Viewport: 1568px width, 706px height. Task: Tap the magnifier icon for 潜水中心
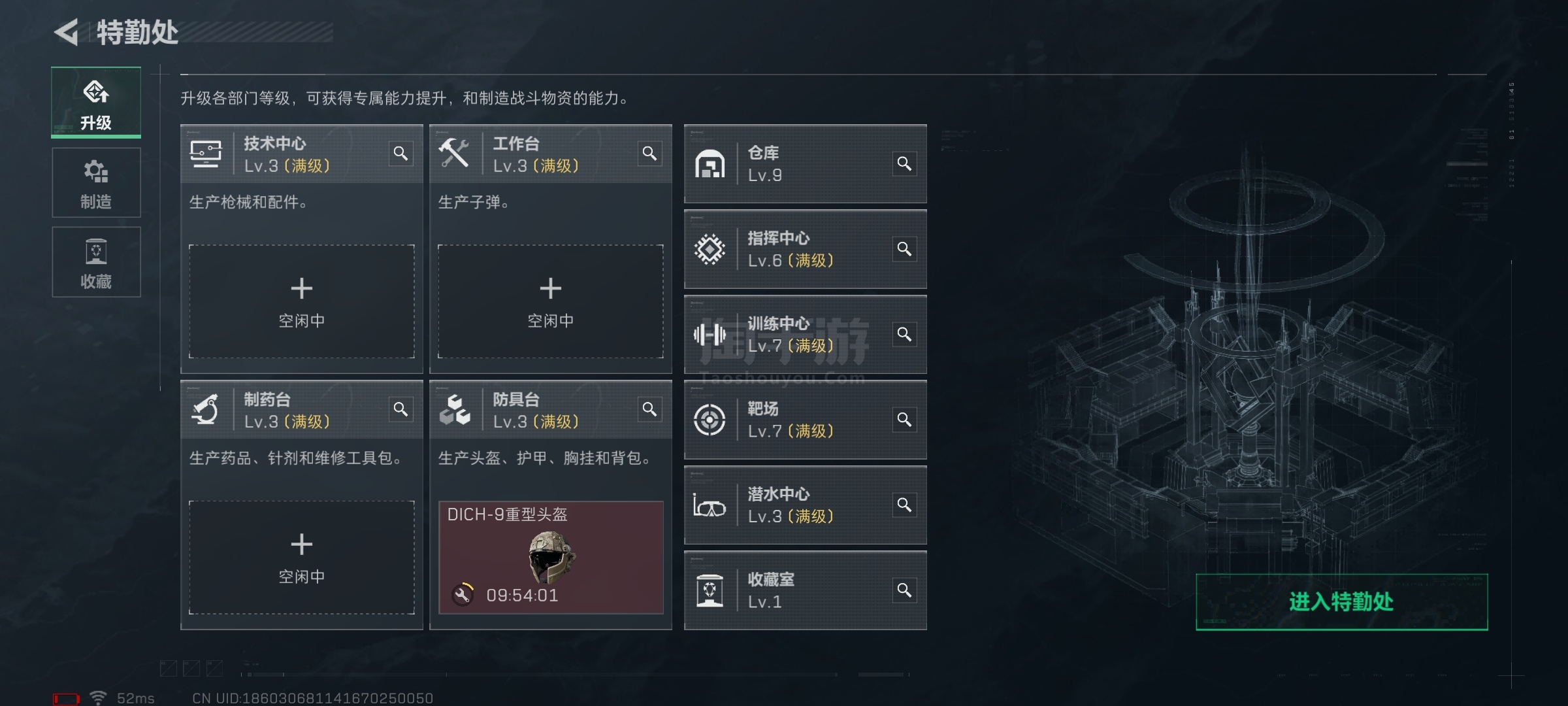pyautogui.click(x=904, y=505)
